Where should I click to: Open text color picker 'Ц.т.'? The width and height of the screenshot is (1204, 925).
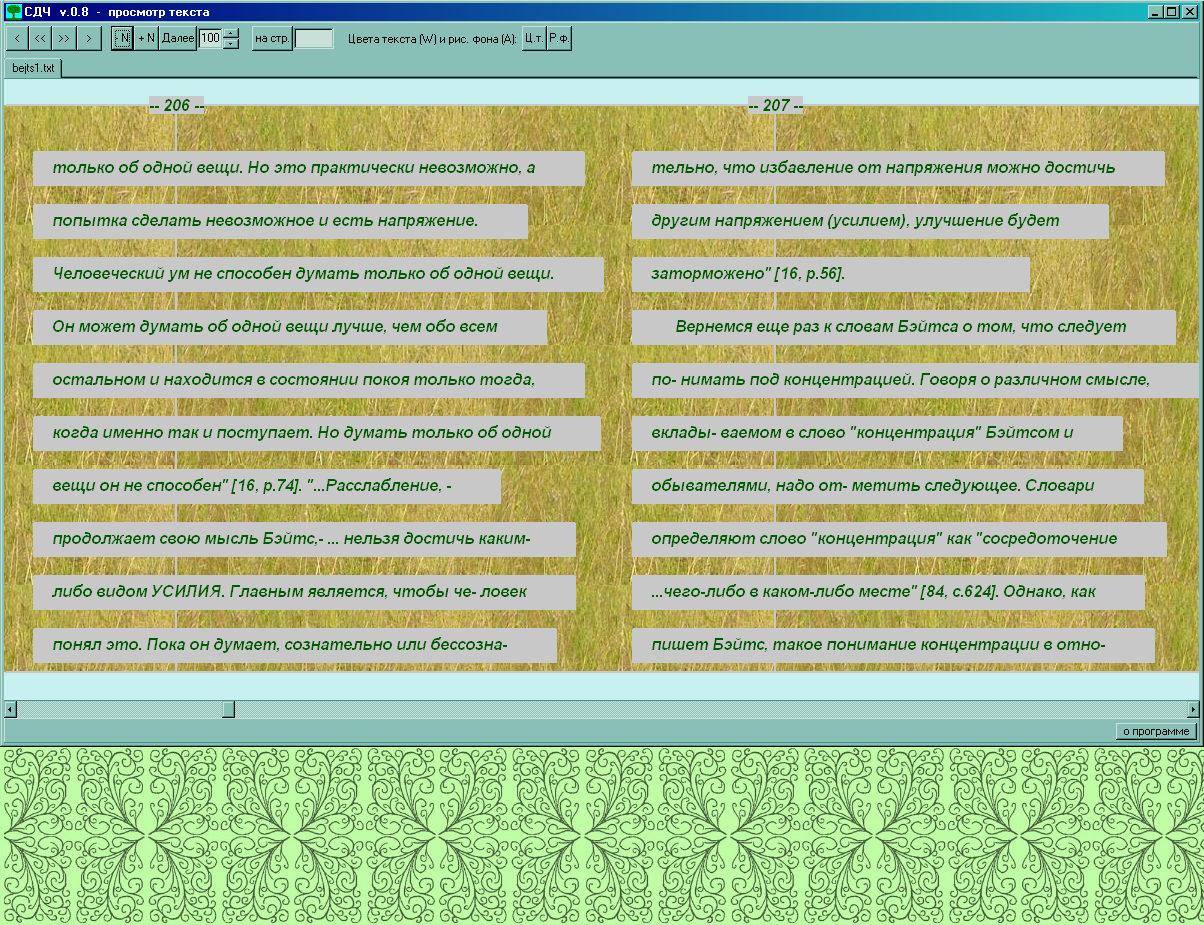click(534, 38)
